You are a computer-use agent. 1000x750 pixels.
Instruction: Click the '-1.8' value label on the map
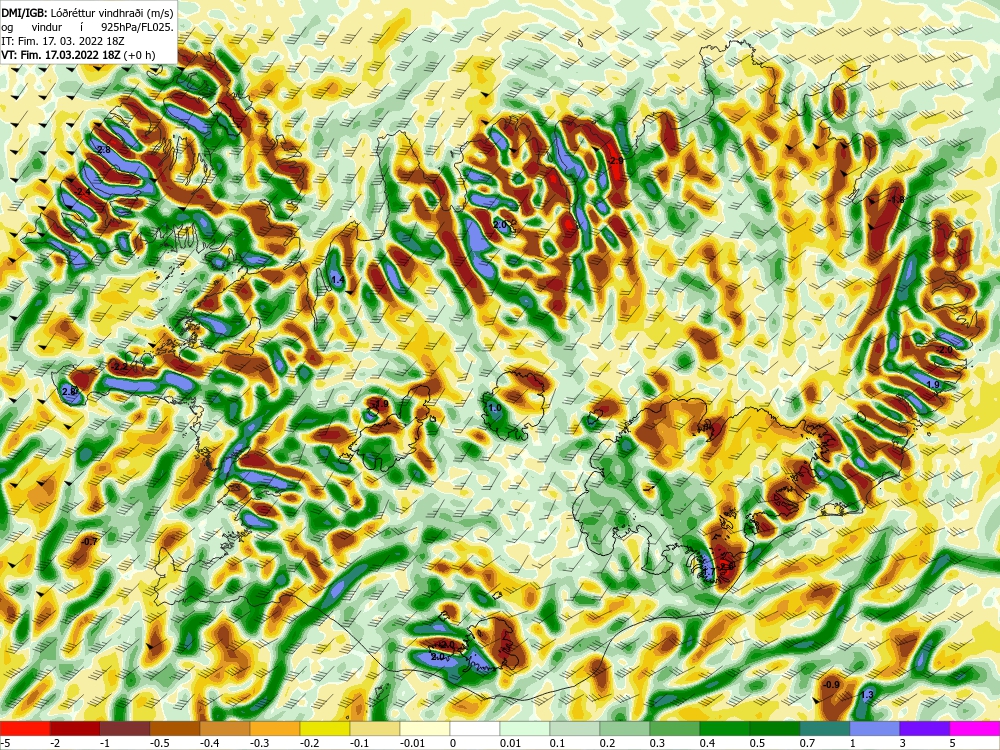(897, 200)
